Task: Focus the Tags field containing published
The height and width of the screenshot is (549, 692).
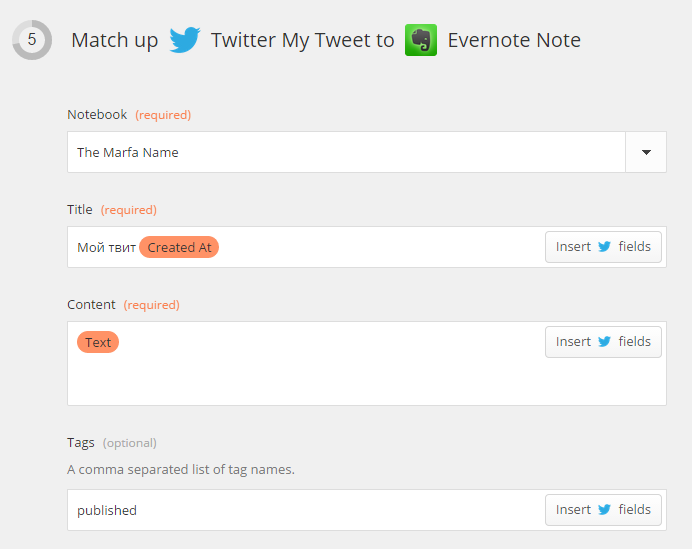Action: click(367, 510)
